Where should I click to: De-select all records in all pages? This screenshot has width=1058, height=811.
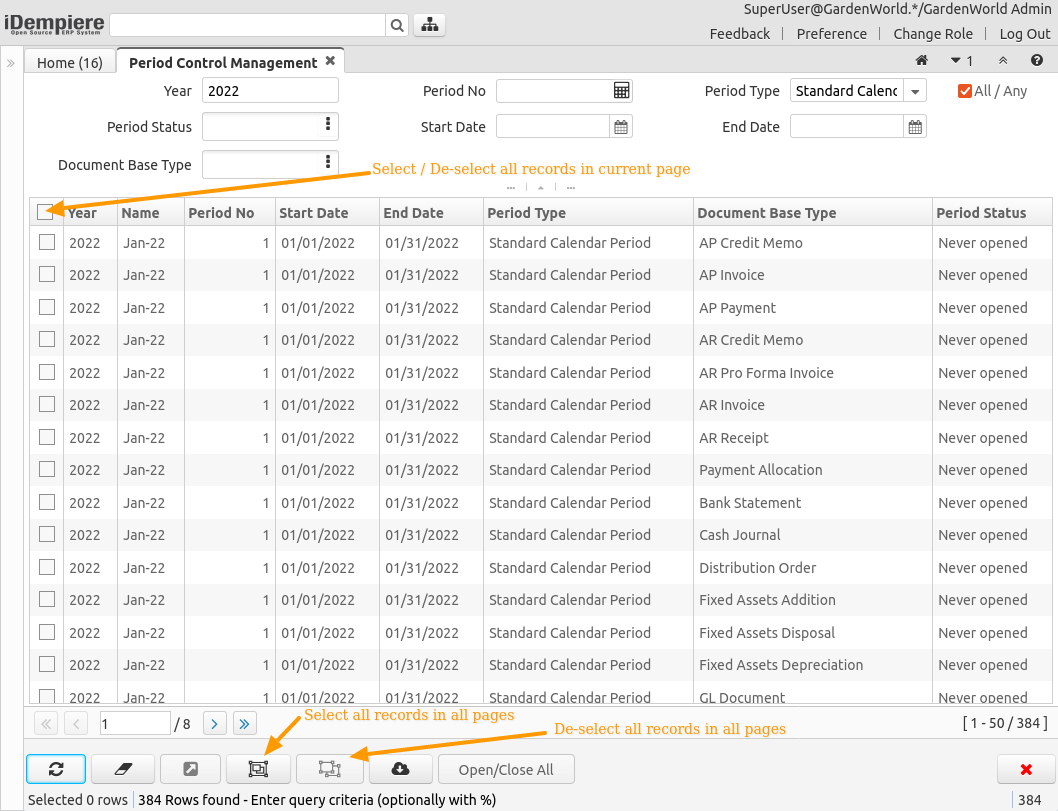tap(330, 769)
